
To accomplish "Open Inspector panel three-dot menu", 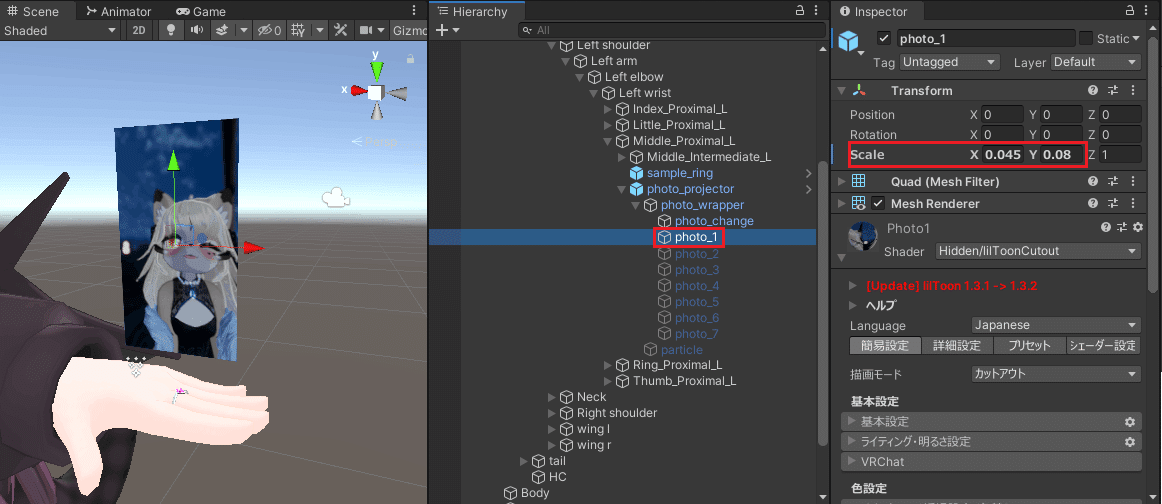I will (x=1146, y=11).
